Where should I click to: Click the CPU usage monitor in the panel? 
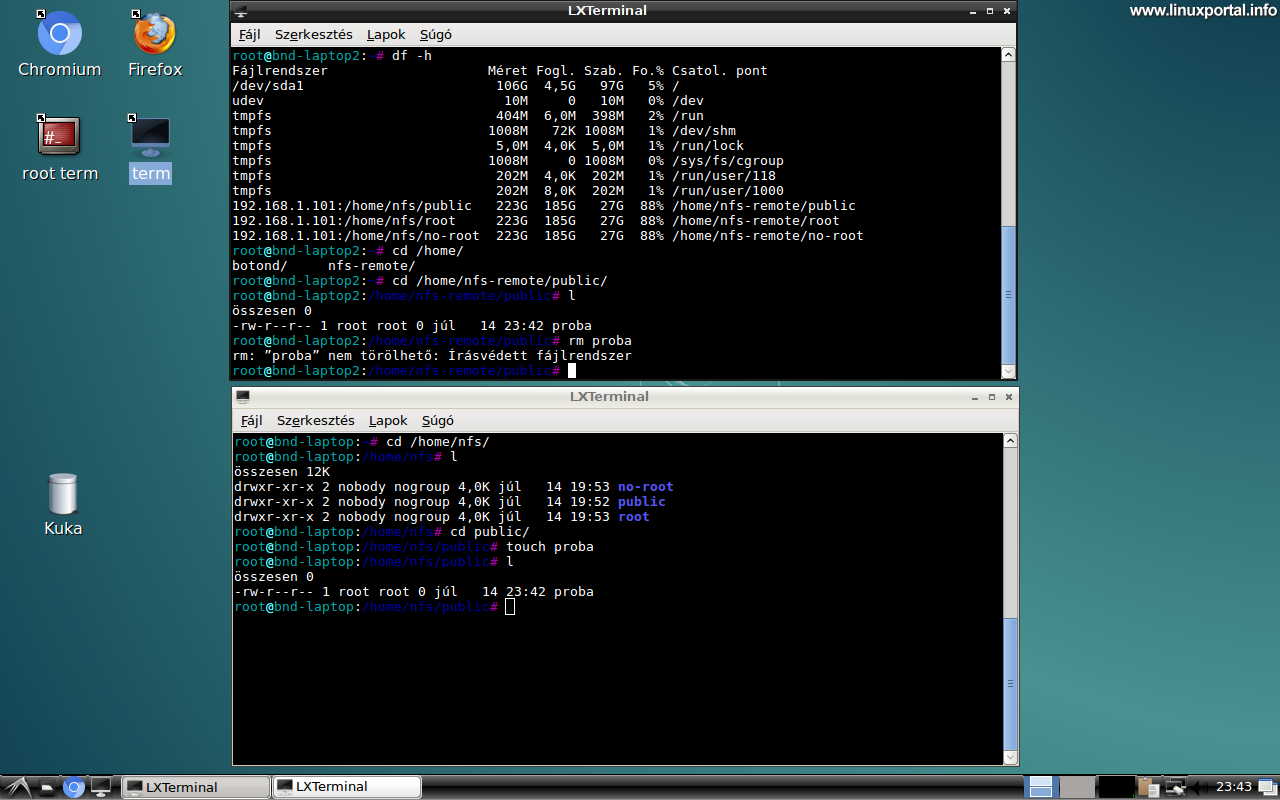(x=1116, y=787)
